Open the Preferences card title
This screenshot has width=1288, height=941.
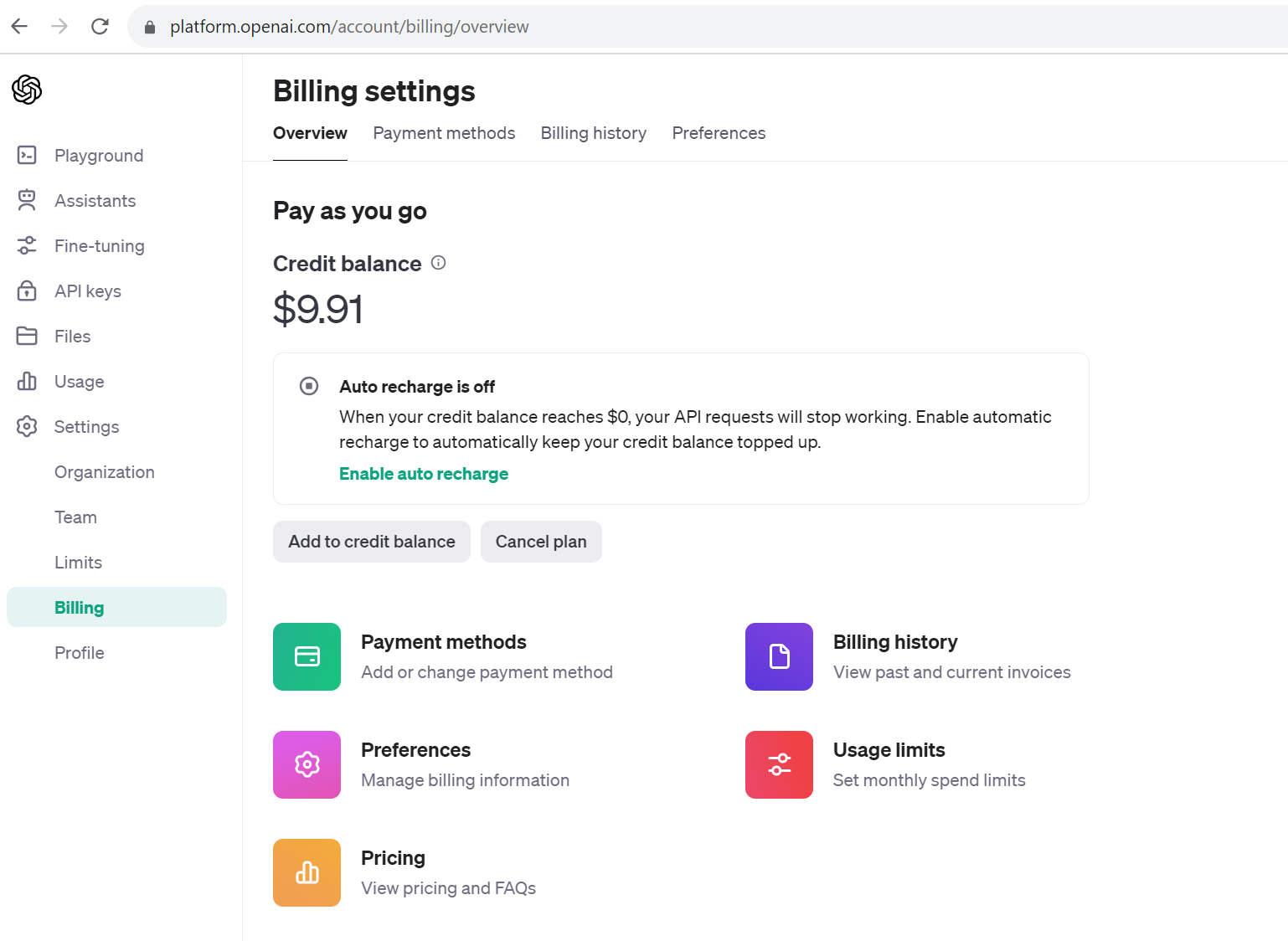[x=416, y=750]
